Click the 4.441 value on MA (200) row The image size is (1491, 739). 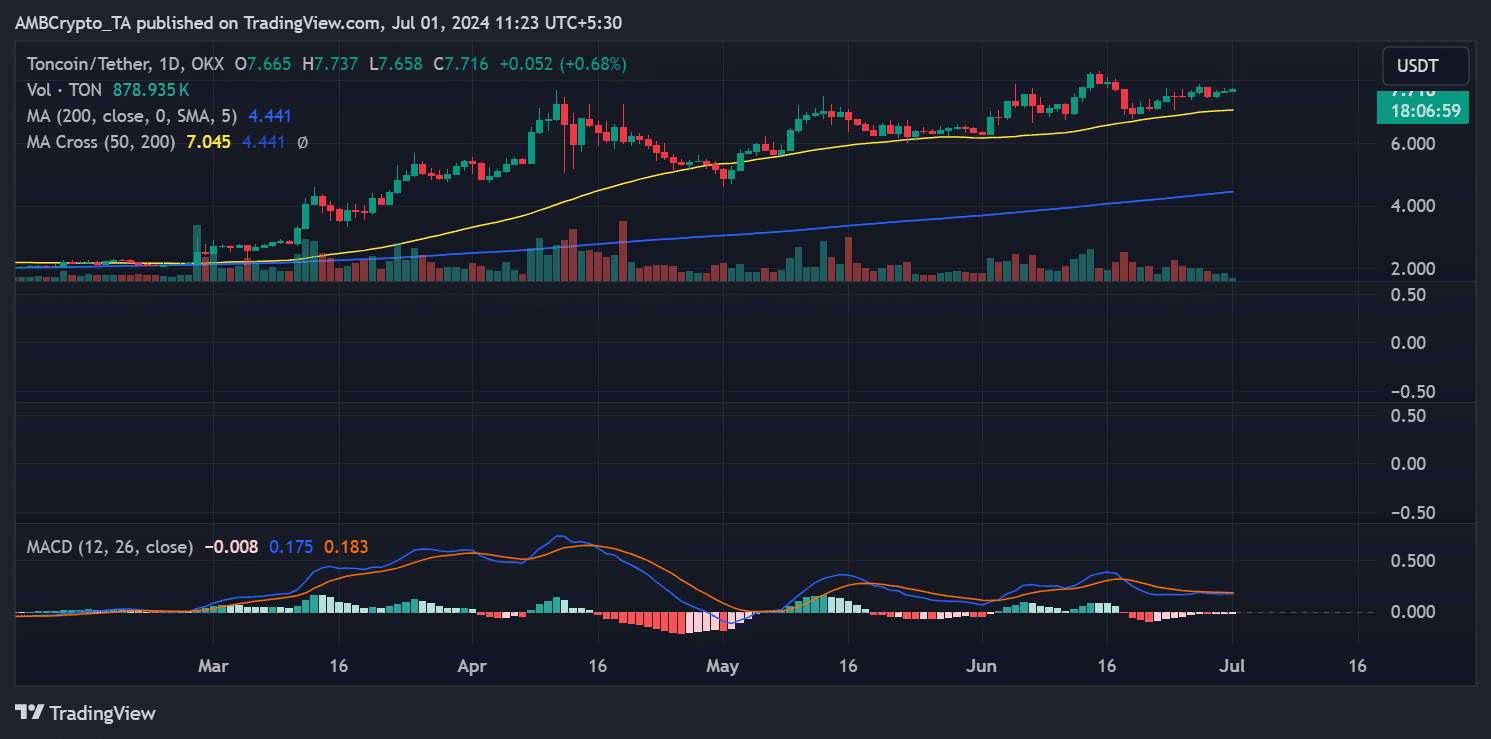(x=270, y=116)
